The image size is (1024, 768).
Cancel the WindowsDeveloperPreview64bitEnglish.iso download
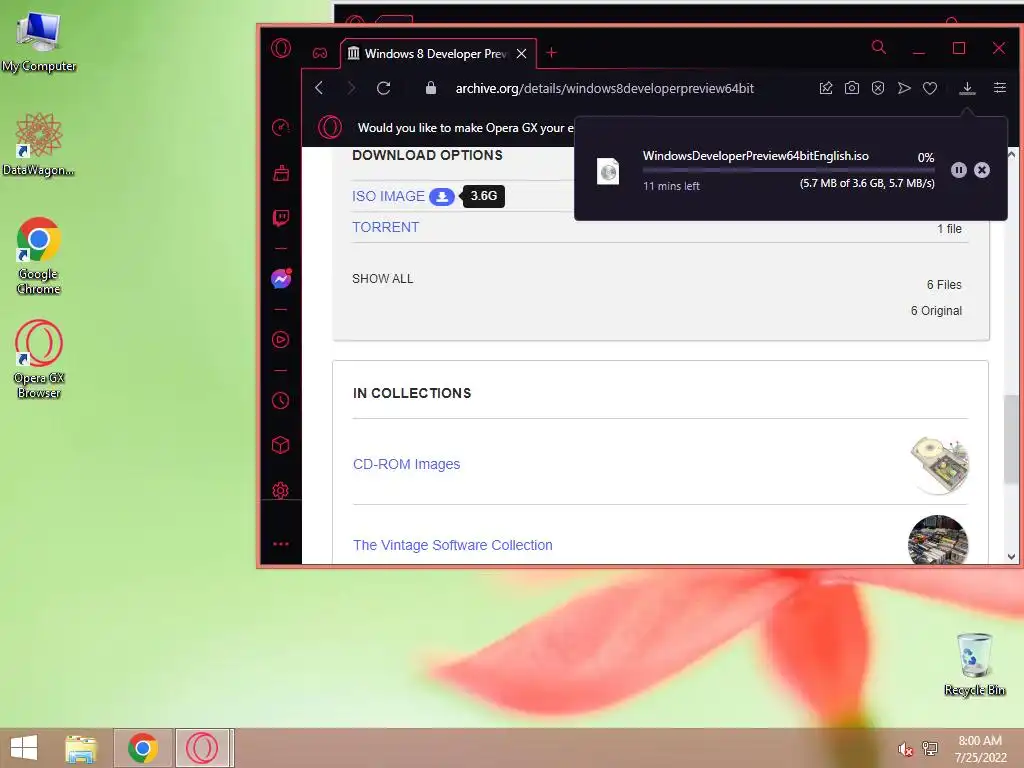tap(982, 170)
